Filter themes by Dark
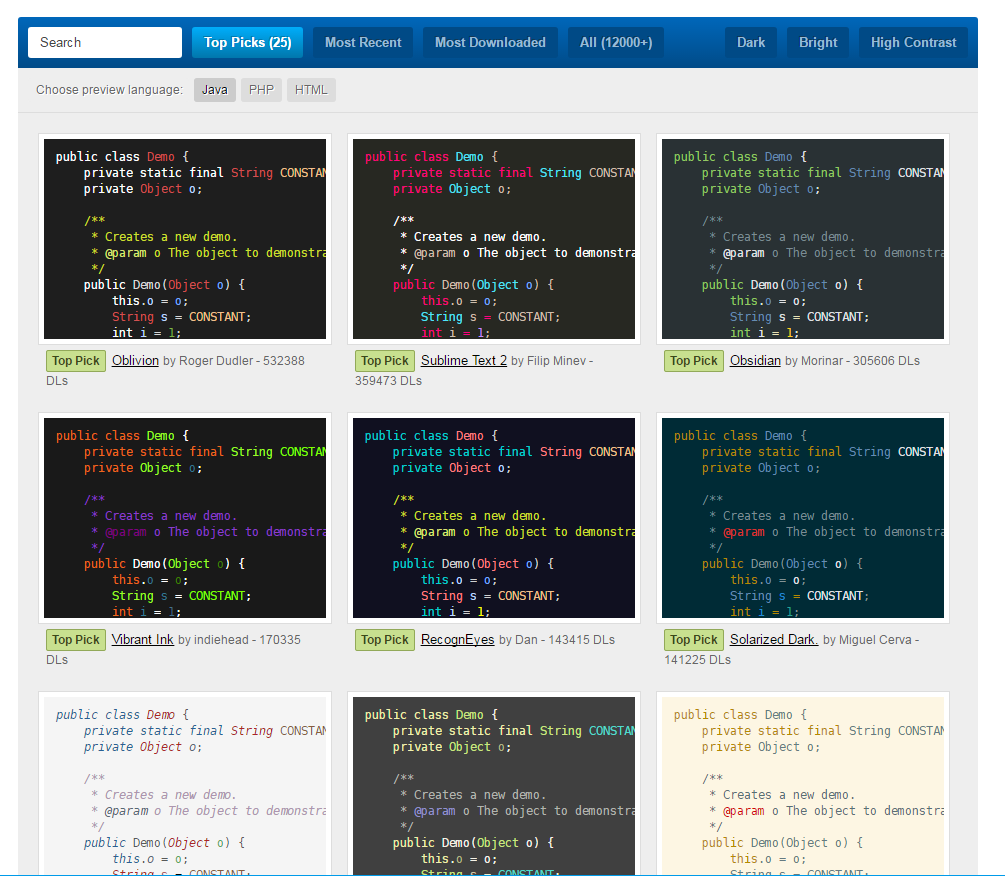 click(751, 42)
